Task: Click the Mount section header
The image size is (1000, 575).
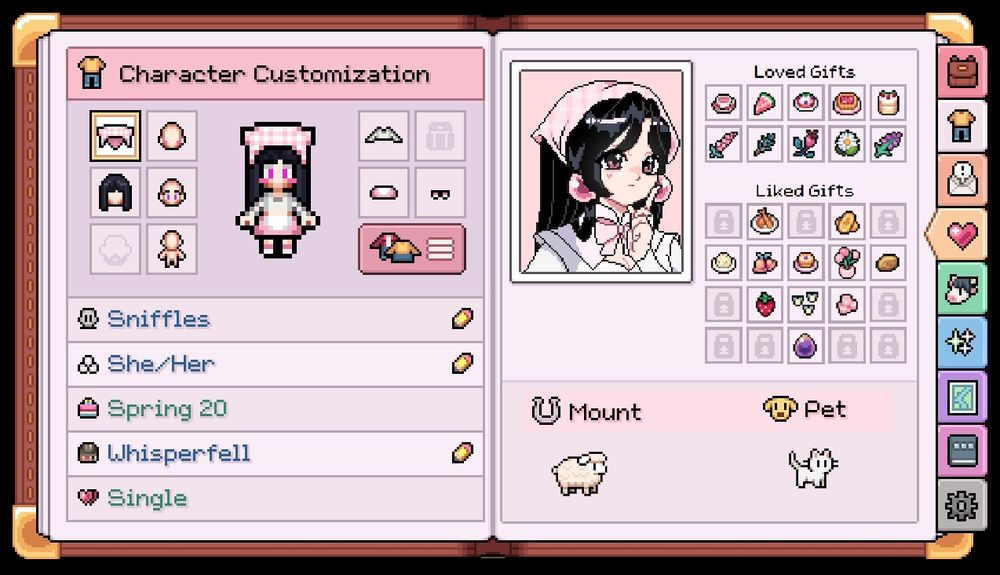Action: 587,411
